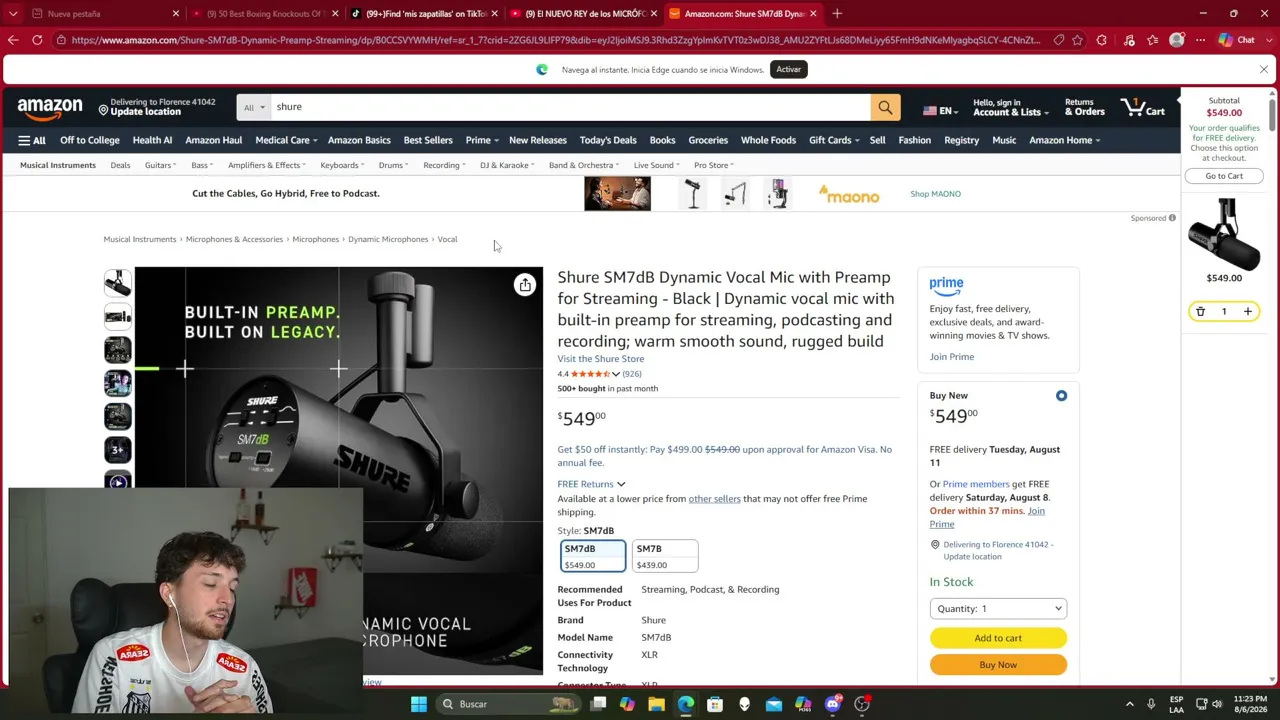Click the Copilot Chat icon in browser

(x=1237, y=40)
